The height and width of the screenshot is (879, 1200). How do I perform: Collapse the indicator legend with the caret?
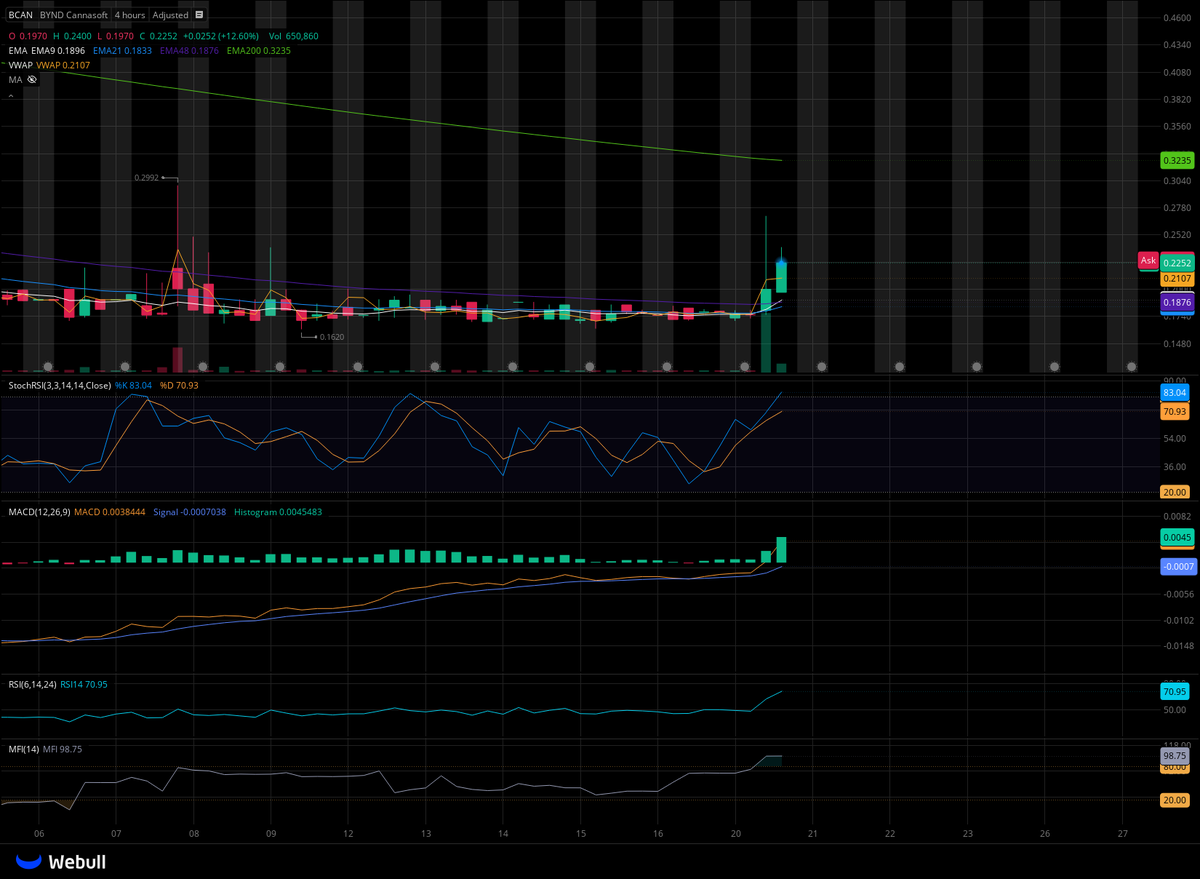tap(12, 95)
